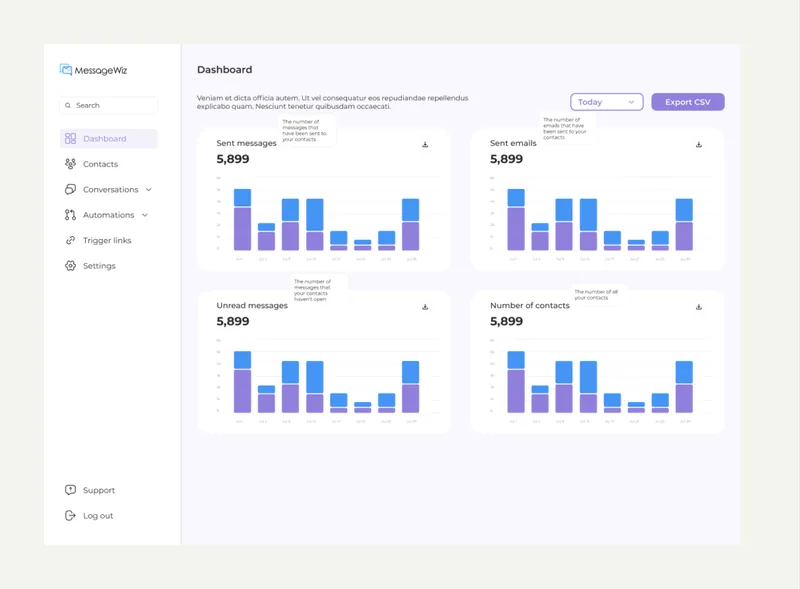Image resolution: width=800 pixels, height=589 pixels.
Task: Open Automations in the sidebar
Action: 108,215
